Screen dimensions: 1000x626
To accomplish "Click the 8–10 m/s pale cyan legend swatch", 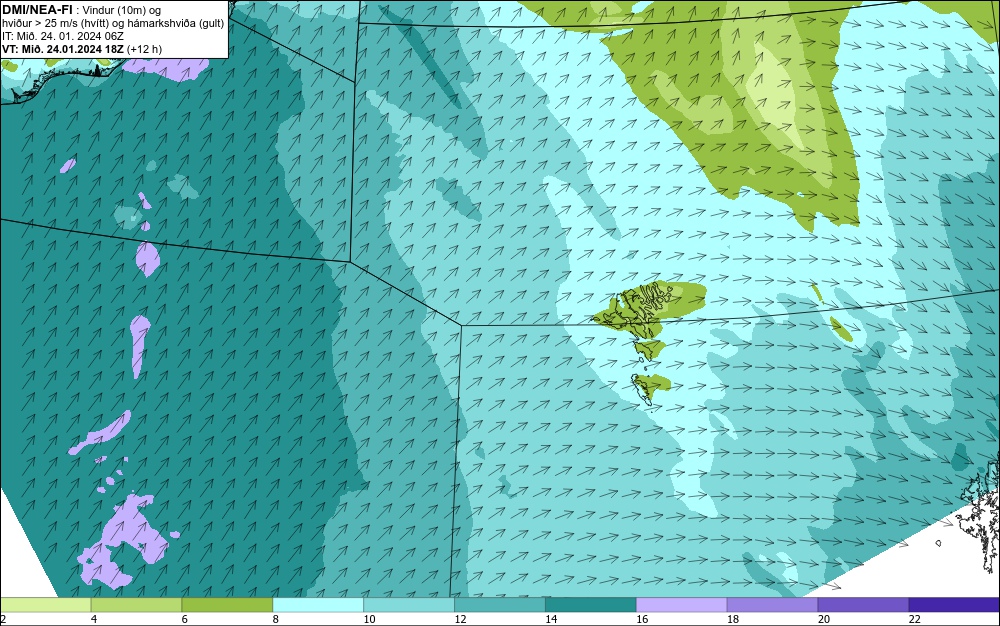I will click(x=318, y=604).
